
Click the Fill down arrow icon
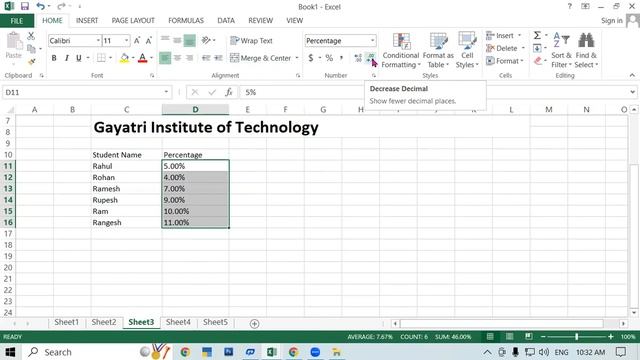(x=537, y=48)
